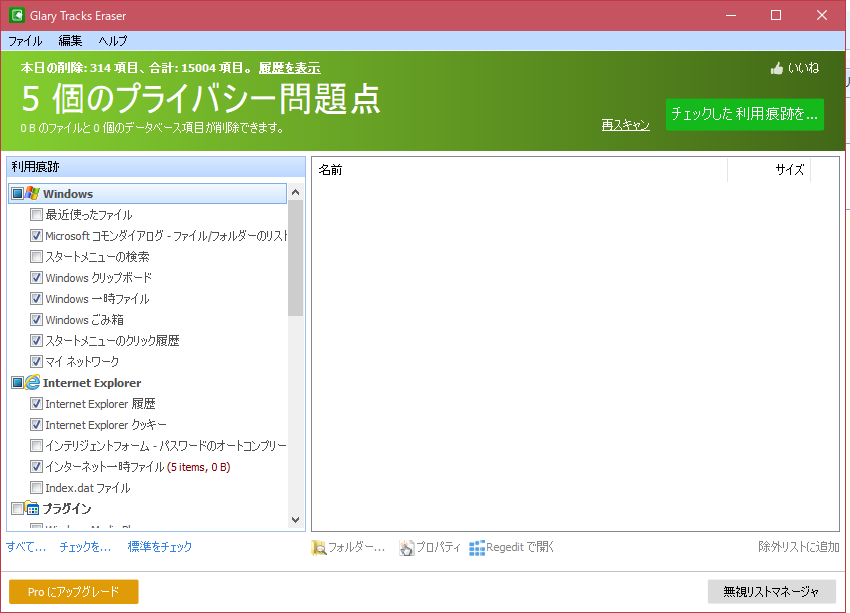Uncheck Microsoft コモンダイアログ checkbox
This screenshot has width=850, height=613.
36,236
